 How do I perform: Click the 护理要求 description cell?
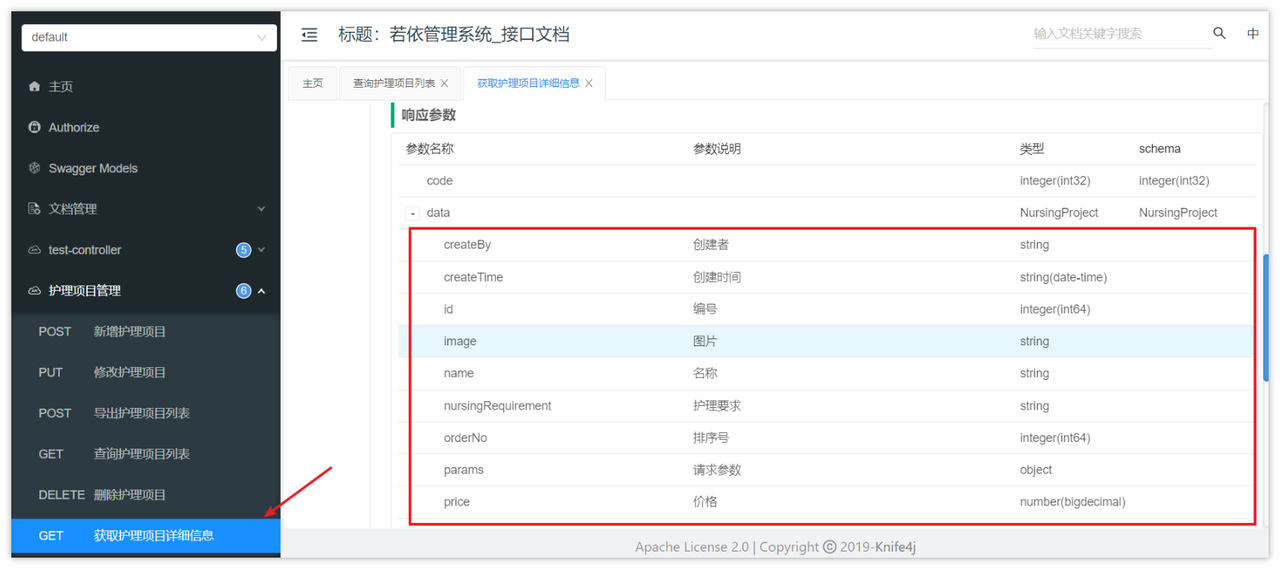[717, 406]
